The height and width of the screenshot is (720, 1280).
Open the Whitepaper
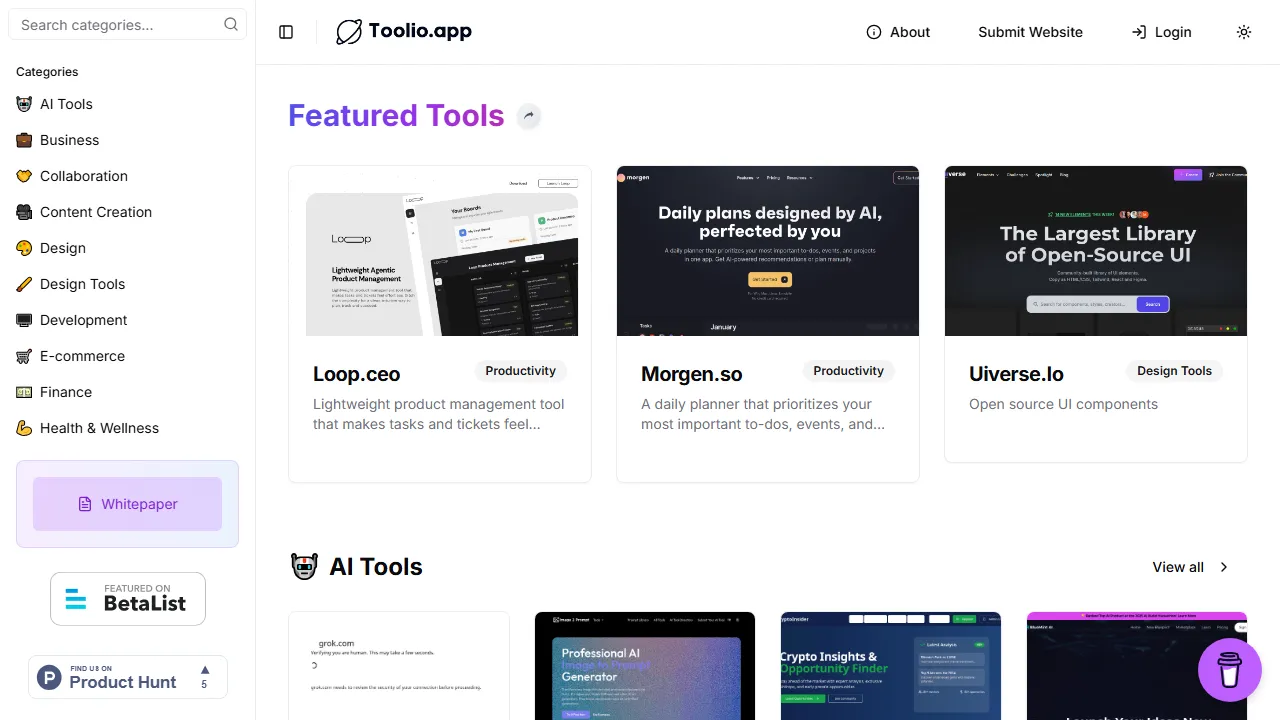point(127,504)
